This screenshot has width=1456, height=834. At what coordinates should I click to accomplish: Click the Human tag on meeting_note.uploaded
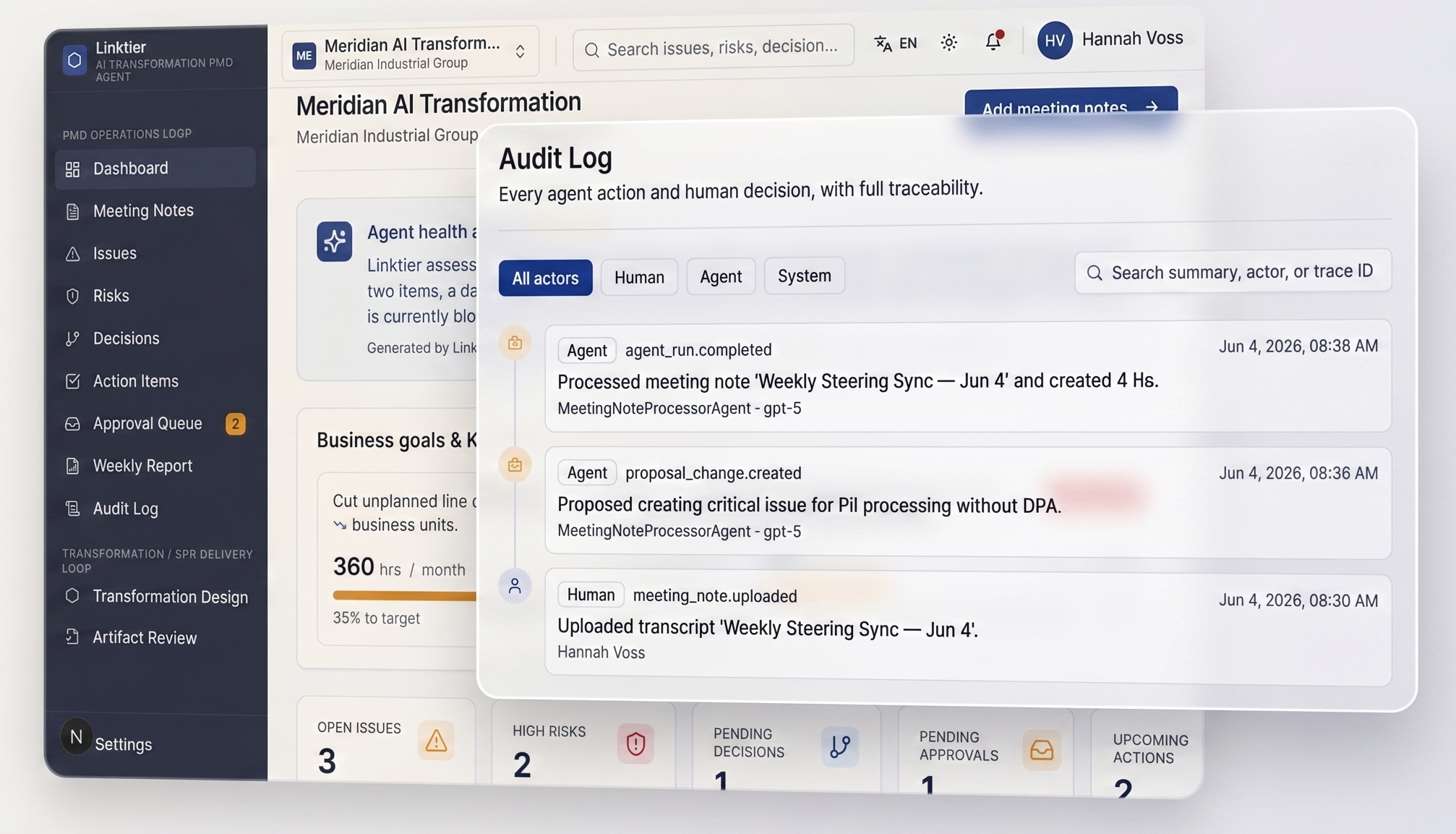pyautogui.click(x=591, y=595)
